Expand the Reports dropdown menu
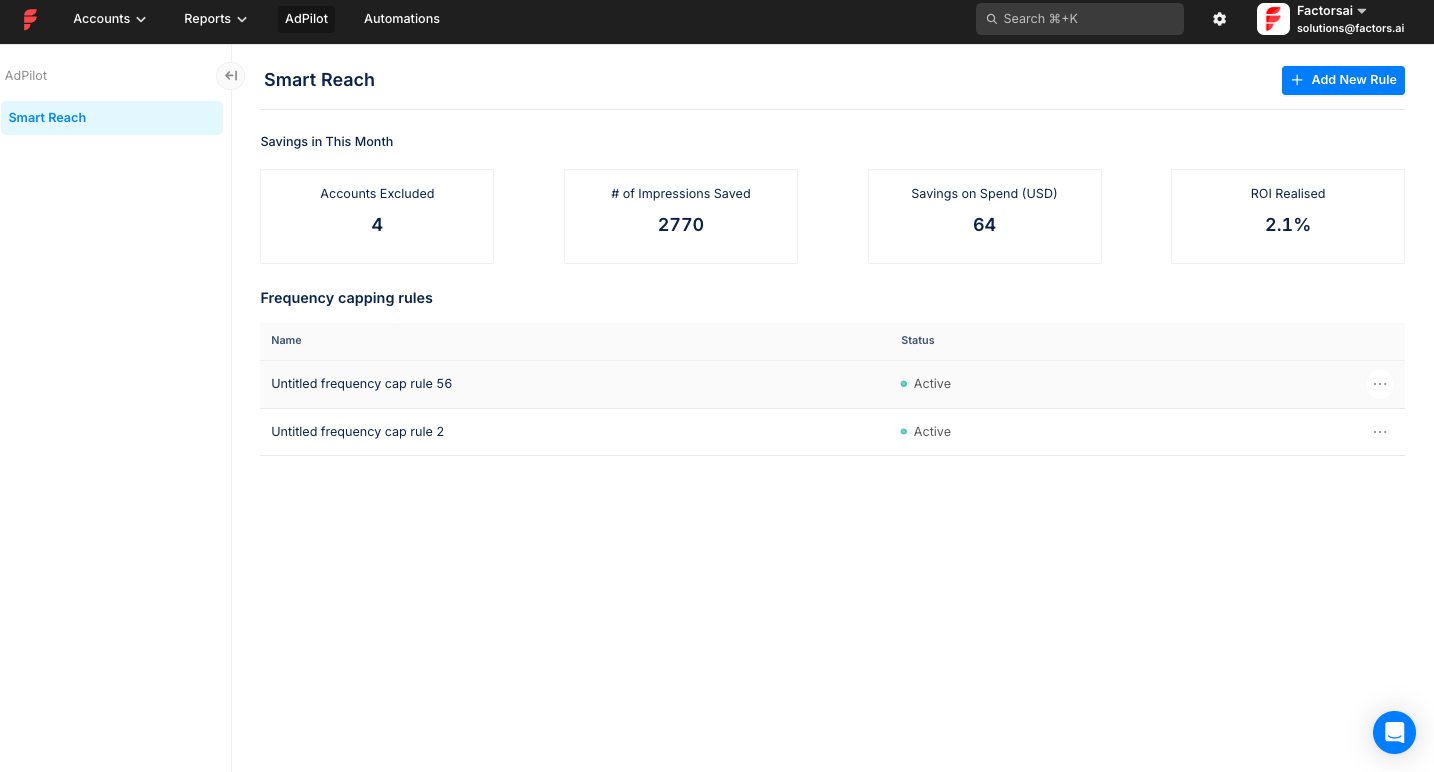This screenshot has height=772, width=1434. tap(215, 19)
